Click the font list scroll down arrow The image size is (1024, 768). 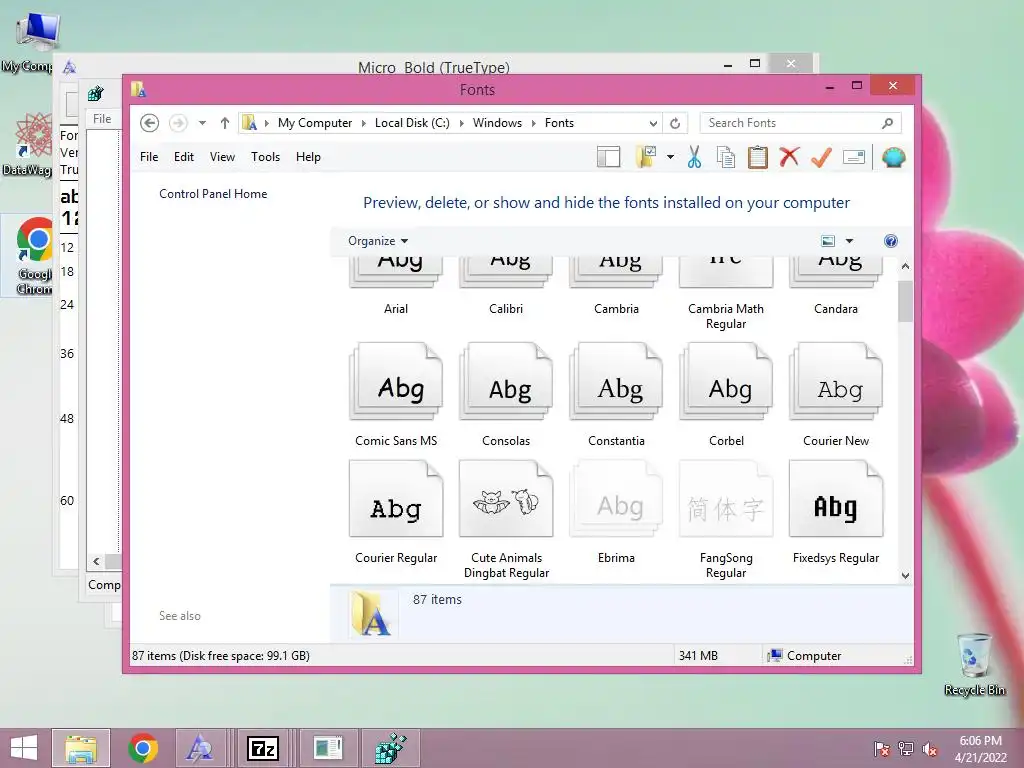click(x=905, y=575)
